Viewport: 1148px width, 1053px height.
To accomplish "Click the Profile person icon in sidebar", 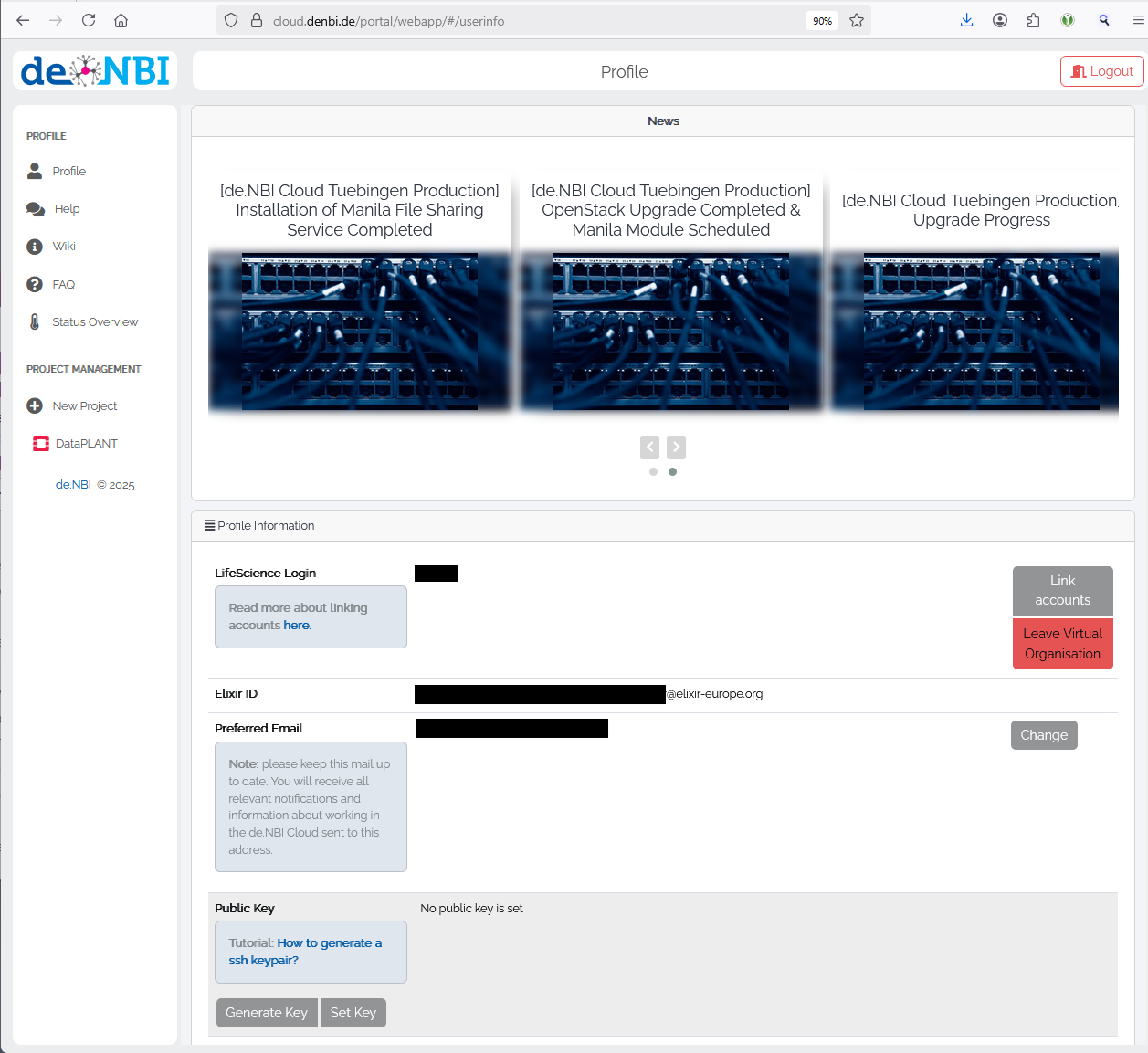I will point(35,171).
